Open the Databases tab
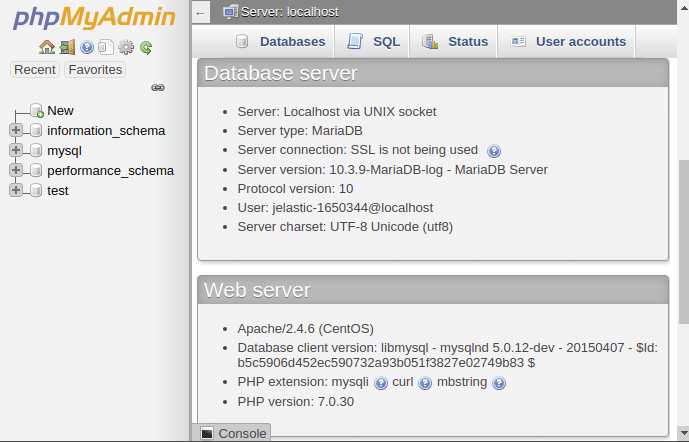Image resolution: width=689 pixels, height=442 pixels. click(x=280, y=42)
